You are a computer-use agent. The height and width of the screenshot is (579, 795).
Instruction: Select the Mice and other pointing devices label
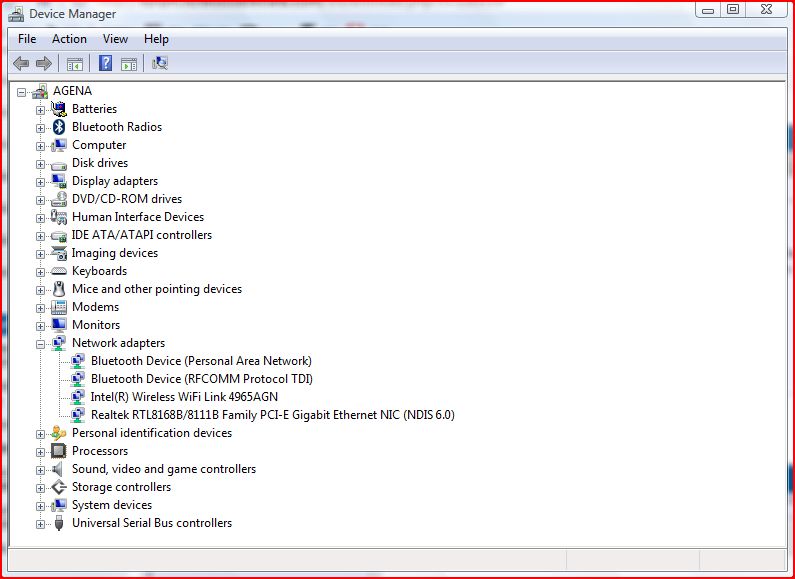157,289
